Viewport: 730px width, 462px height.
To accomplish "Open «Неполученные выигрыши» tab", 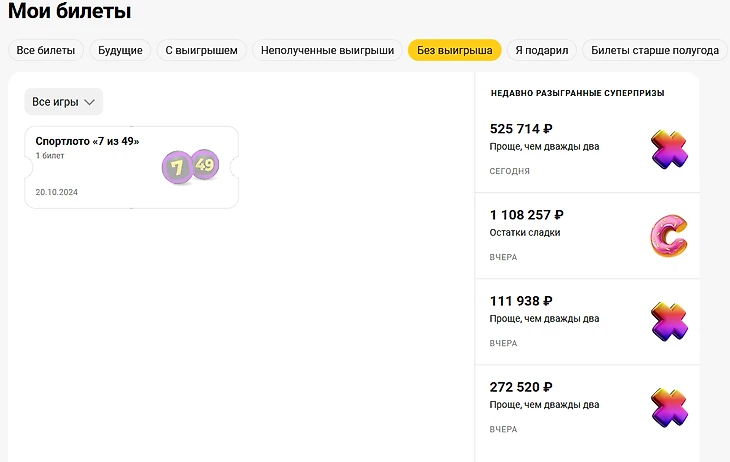I will (x=328, y=50).
